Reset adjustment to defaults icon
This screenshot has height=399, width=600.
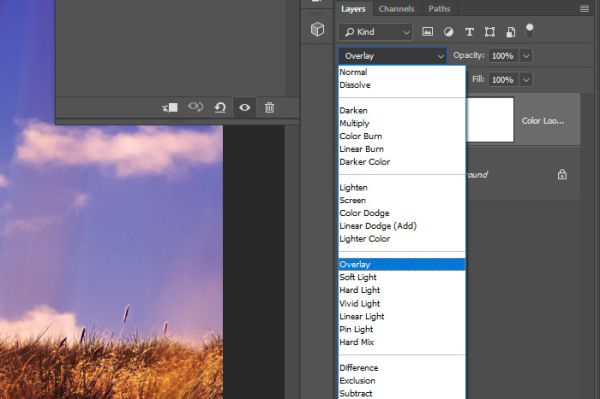pos(220,108)
